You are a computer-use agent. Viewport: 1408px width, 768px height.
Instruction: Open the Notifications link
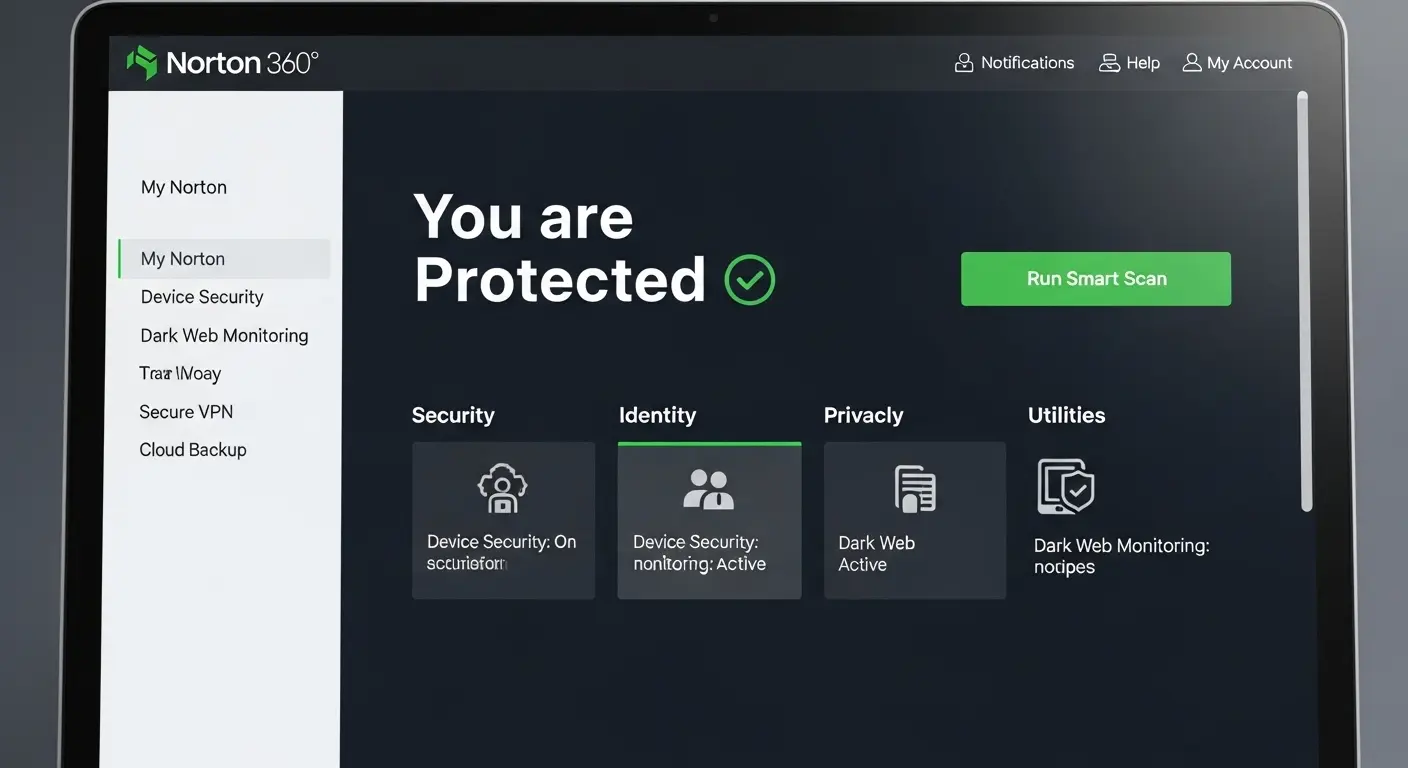click(x=1027, y=63)
